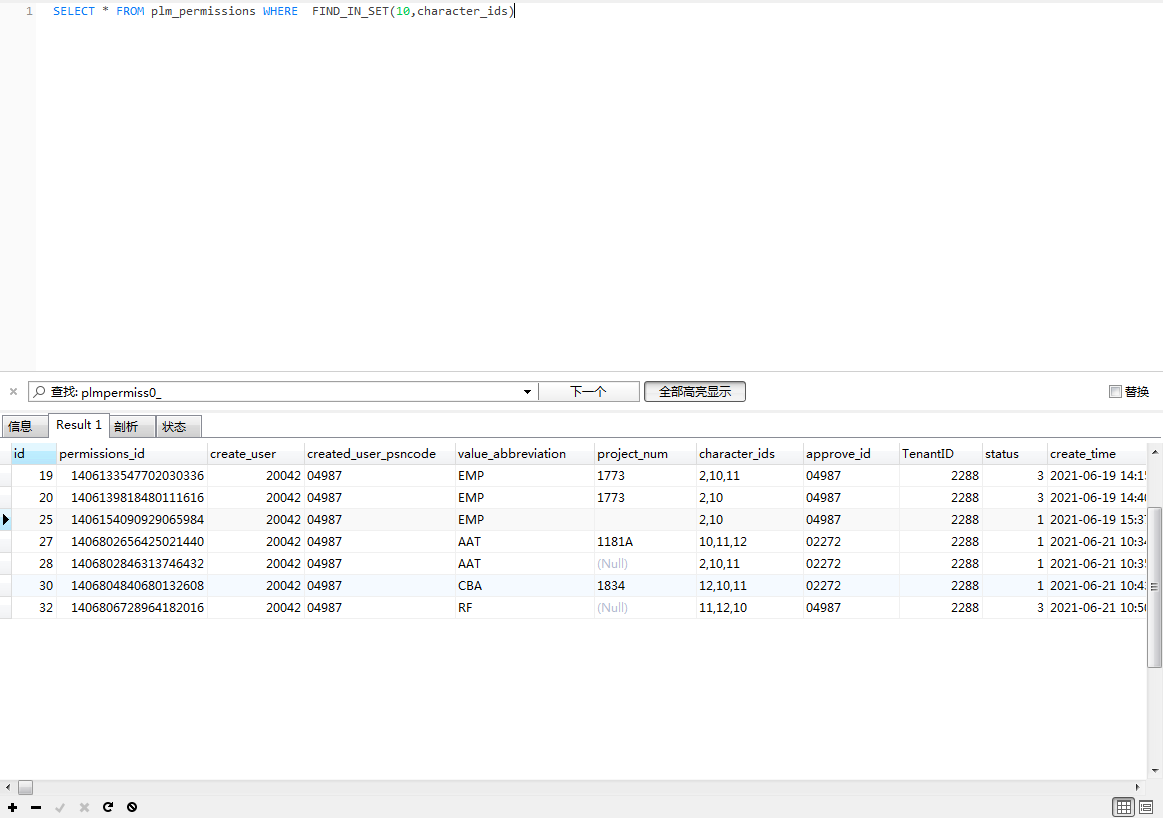Select the Result 1 tab
Screen dimensions: 1163x818
click(79, 425)
